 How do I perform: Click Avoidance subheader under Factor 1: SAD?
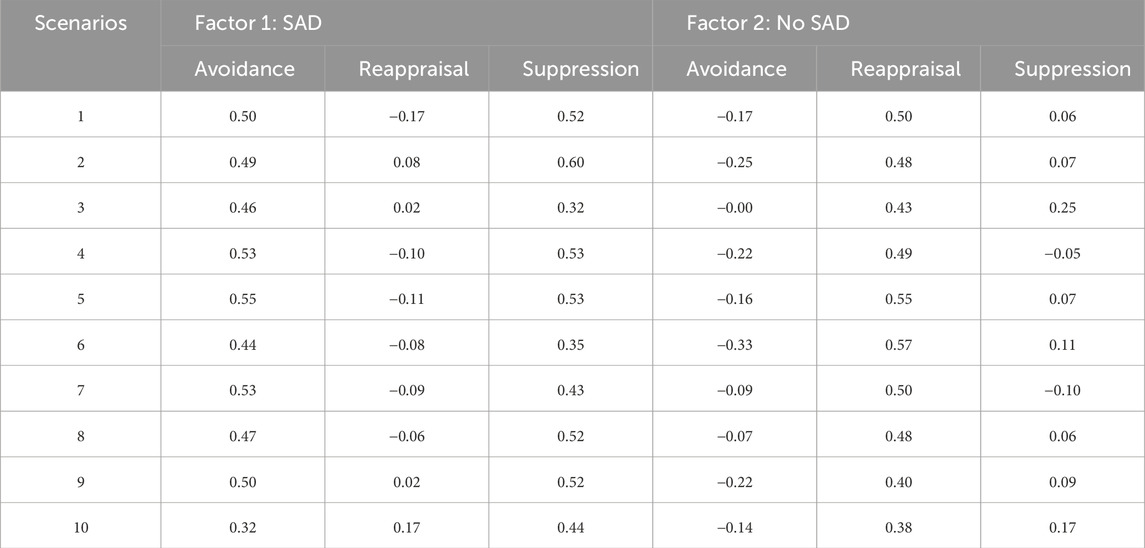(x=245, y=69)
